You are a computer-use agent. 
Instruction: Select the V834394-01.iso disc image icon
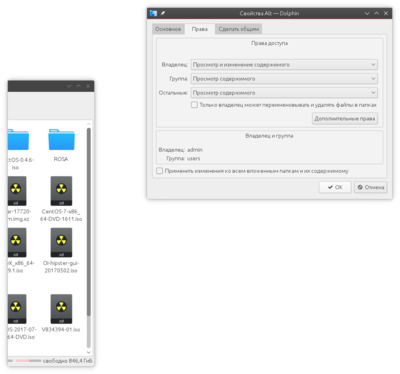(61, 309)
